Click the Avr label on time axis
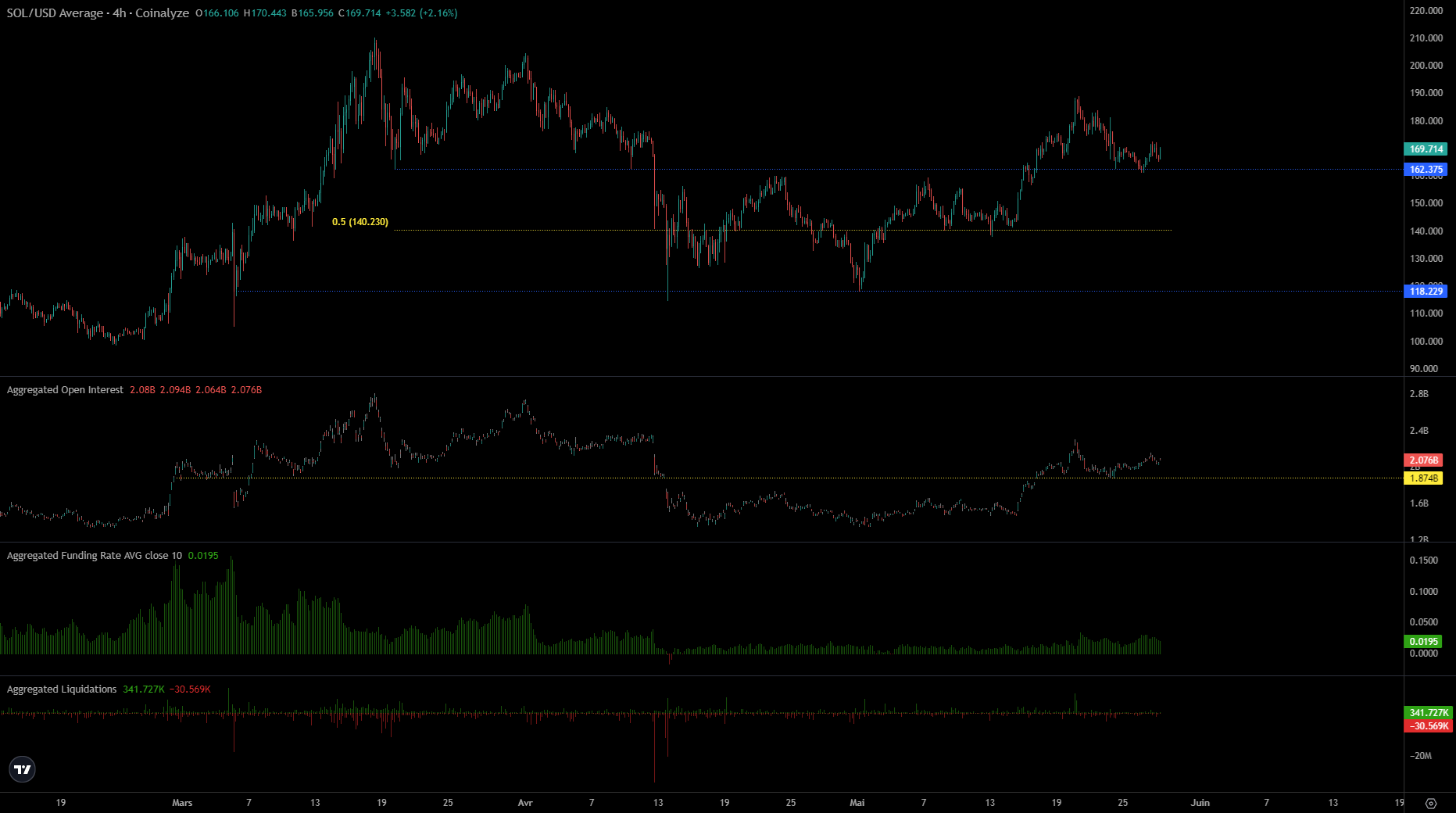Viewport: 1456px width, 813px height. click(525, 803)
